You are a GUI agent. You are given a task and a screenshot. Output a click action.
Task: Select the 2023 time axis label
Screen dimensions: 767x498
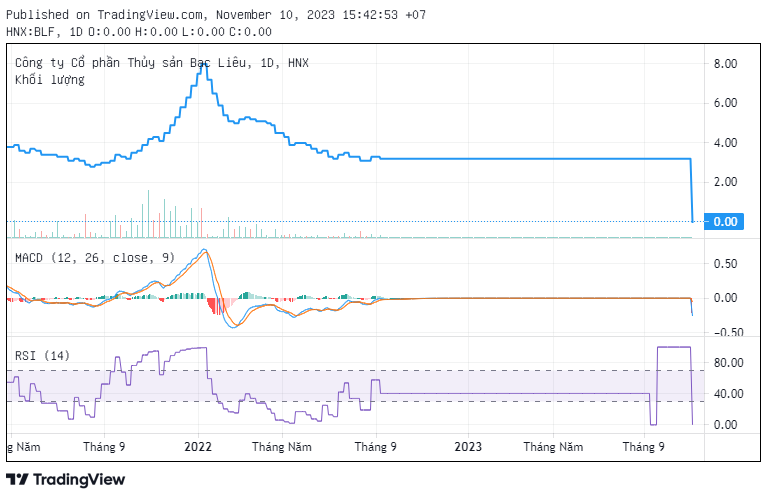[x=469, y=447]
